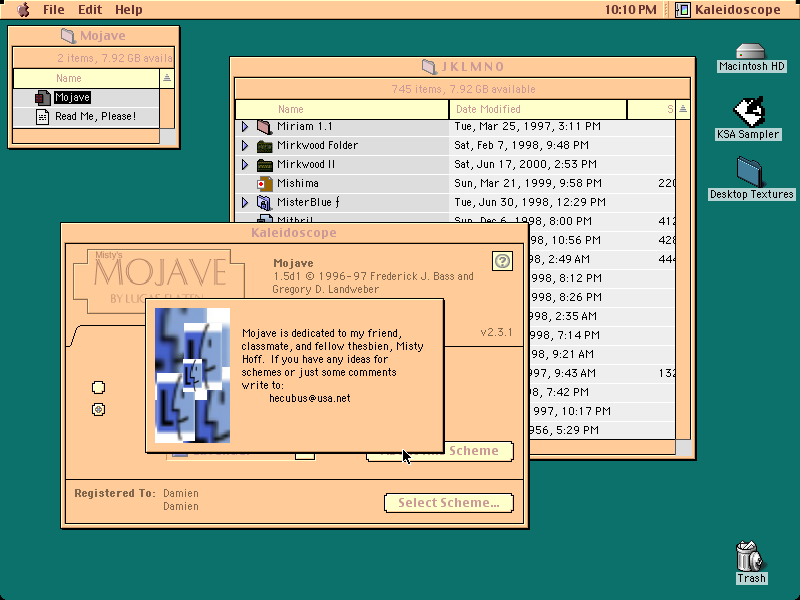Click the date Sat, Feb 7, 1998, 9:48 PM

tap(521, 145)
